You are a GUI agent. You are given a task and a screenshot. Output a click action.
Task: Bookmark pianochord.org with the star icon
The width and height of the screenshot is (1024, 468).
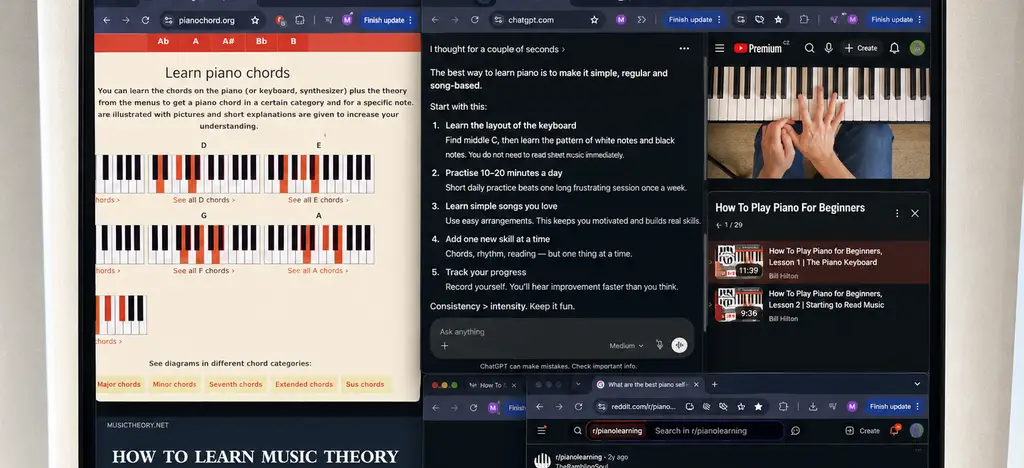pos(255,20)
